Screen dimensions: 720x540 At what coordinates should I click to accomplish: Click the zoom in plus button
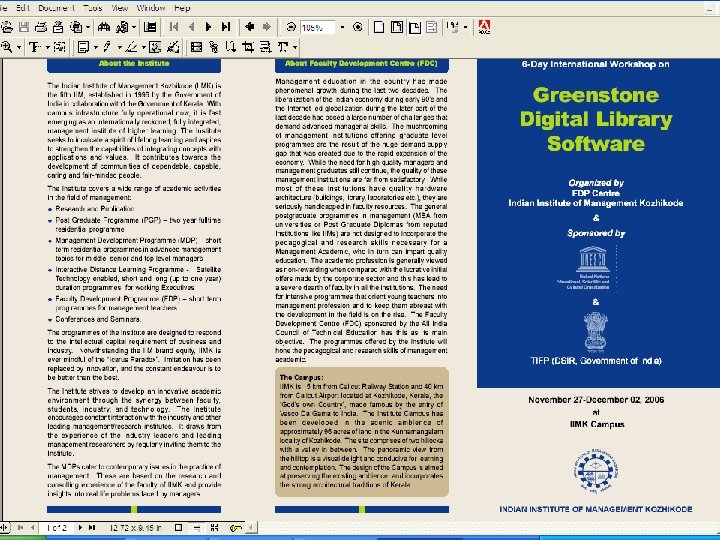click(358, 28)
